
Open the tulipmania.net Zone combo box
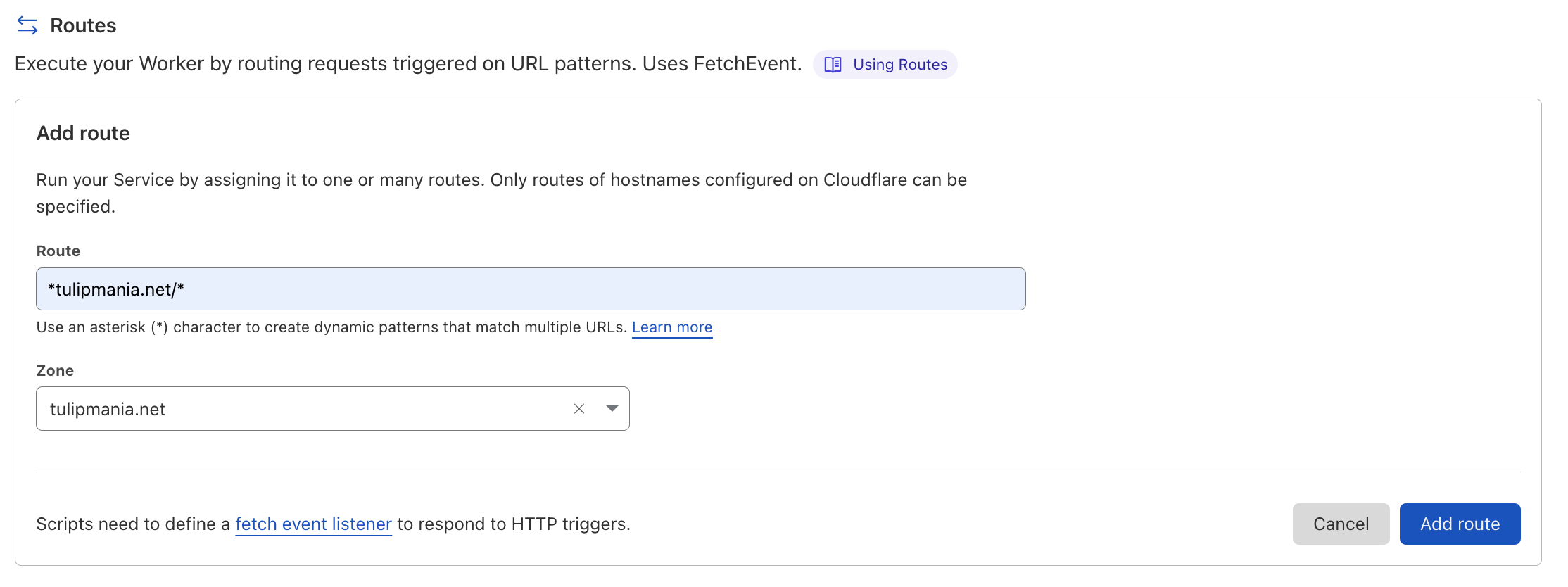(x=303, y=409)
